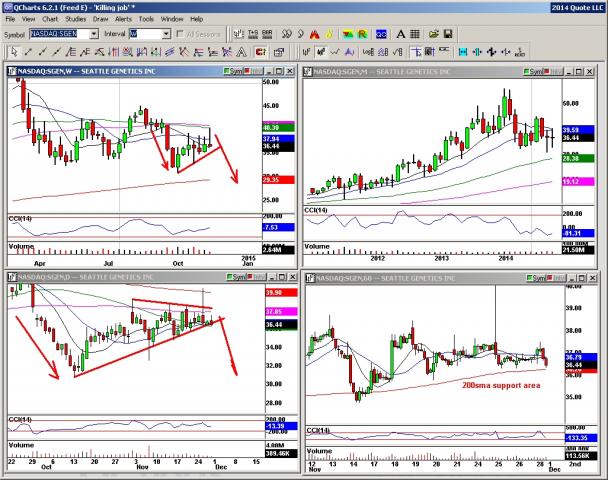
Task: Open the Window menu
Action: click(172, 19)
